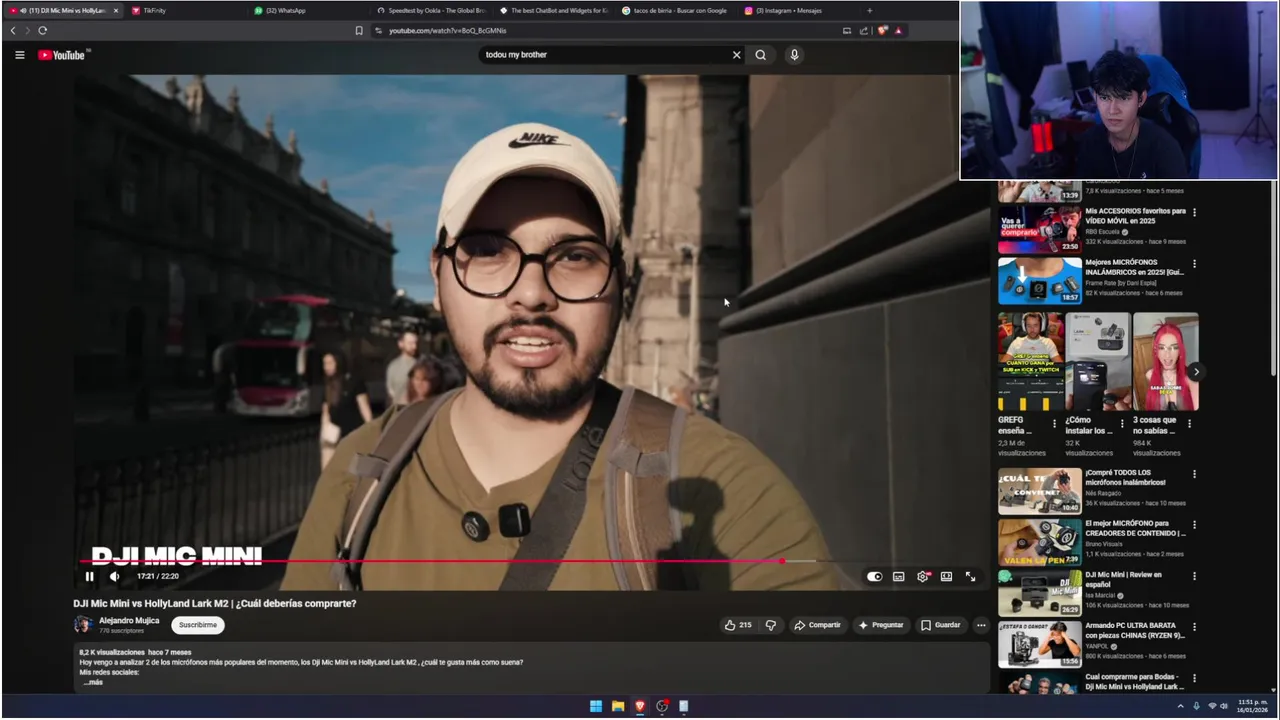Viewport: 1280px width, 720px height.
Task: Open share icon in address bar
Action: click(864, 30)
